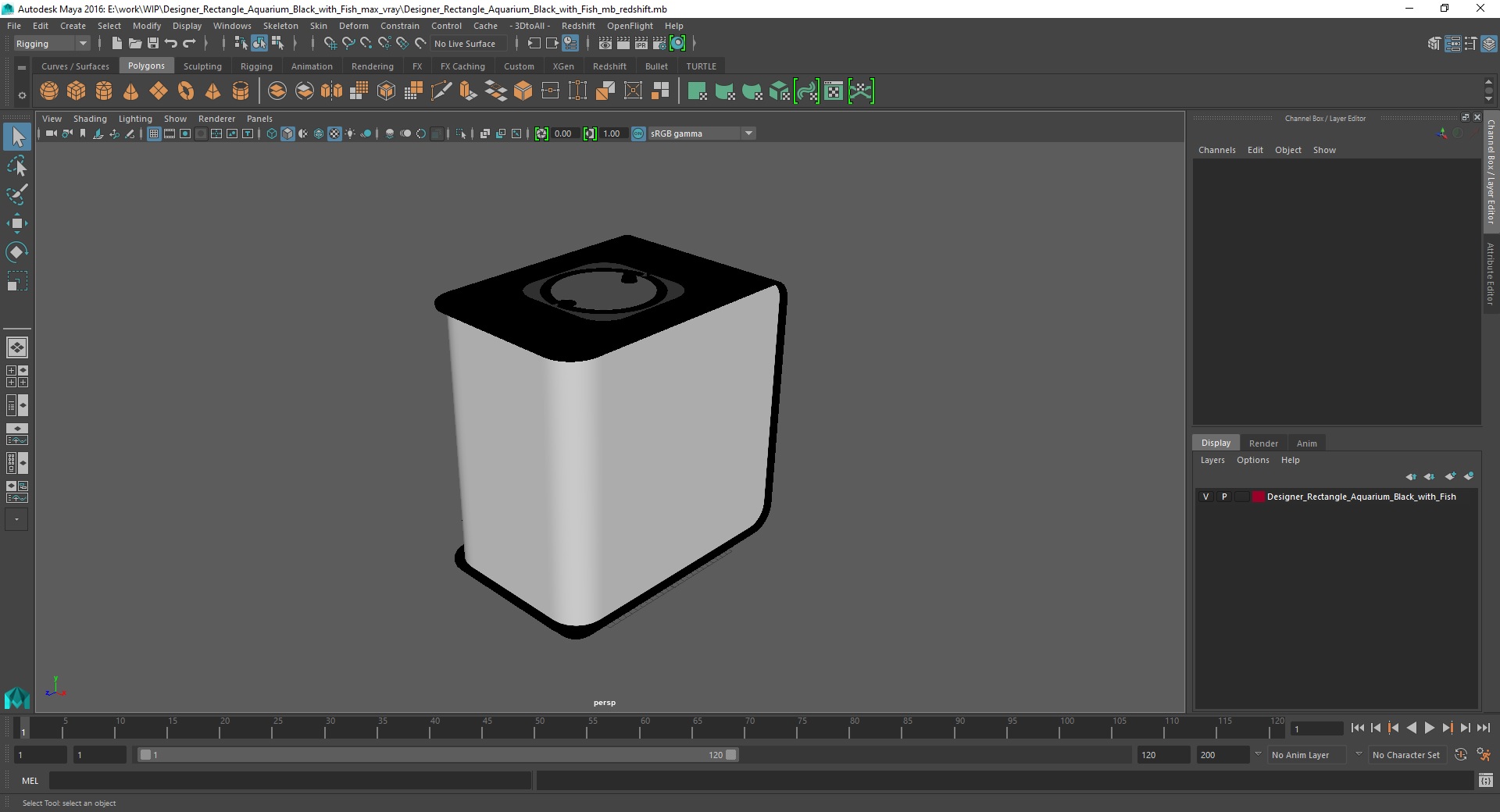Image resolution: width=1500 pixels, height=812 pixels.
Task: Select the Paint Selection tool
Action: [17, 194]
